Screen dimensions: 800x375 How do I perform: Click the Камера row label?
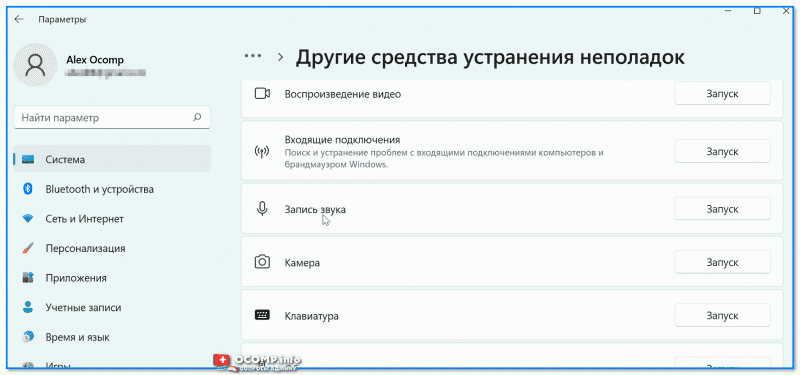click(x=302, y=263)
